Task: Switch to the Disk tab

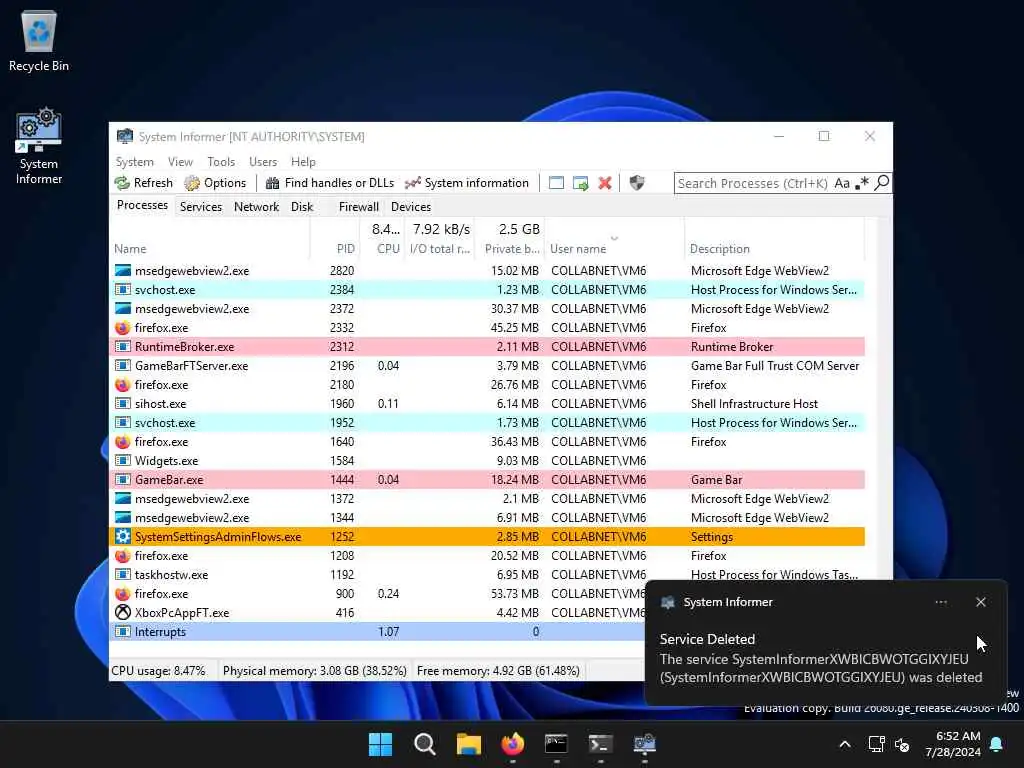Action: click(302, 206)
